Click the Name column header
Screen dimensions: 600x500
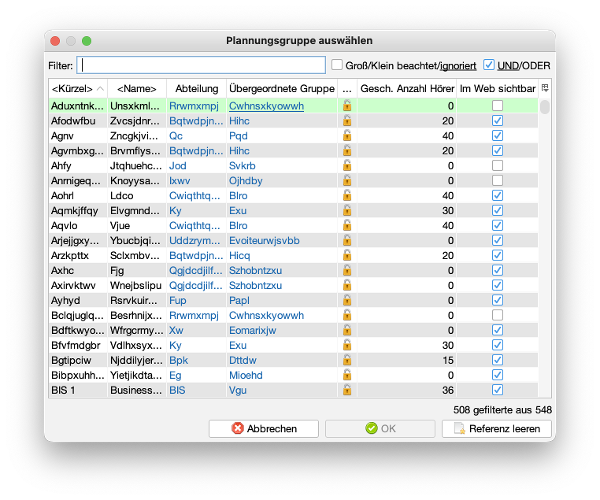pyautogui.click(x=137, y=89)
